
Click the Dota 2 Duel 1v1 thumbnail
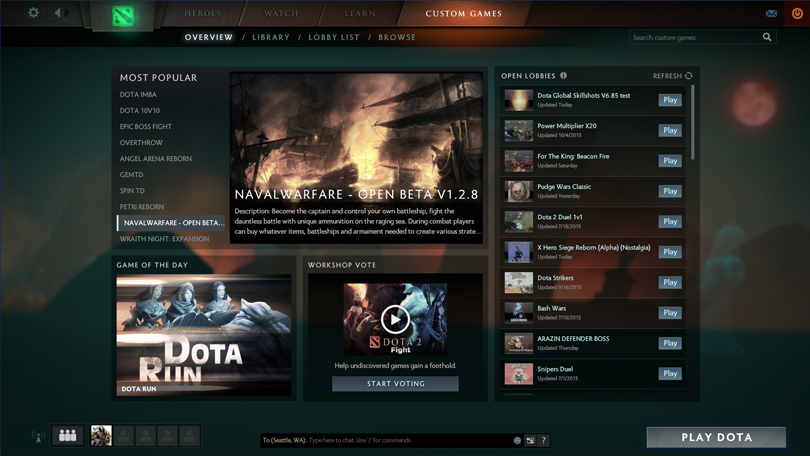pyautogui.click(x=519, y=222)
